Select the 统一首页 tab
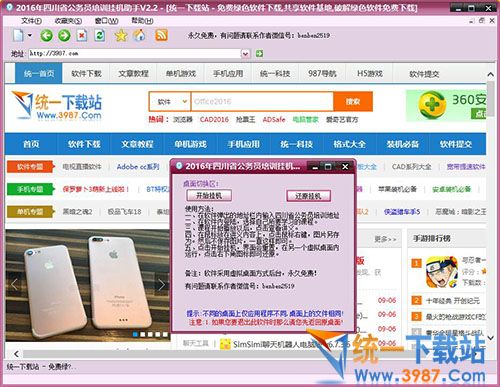 pos(39,73)
